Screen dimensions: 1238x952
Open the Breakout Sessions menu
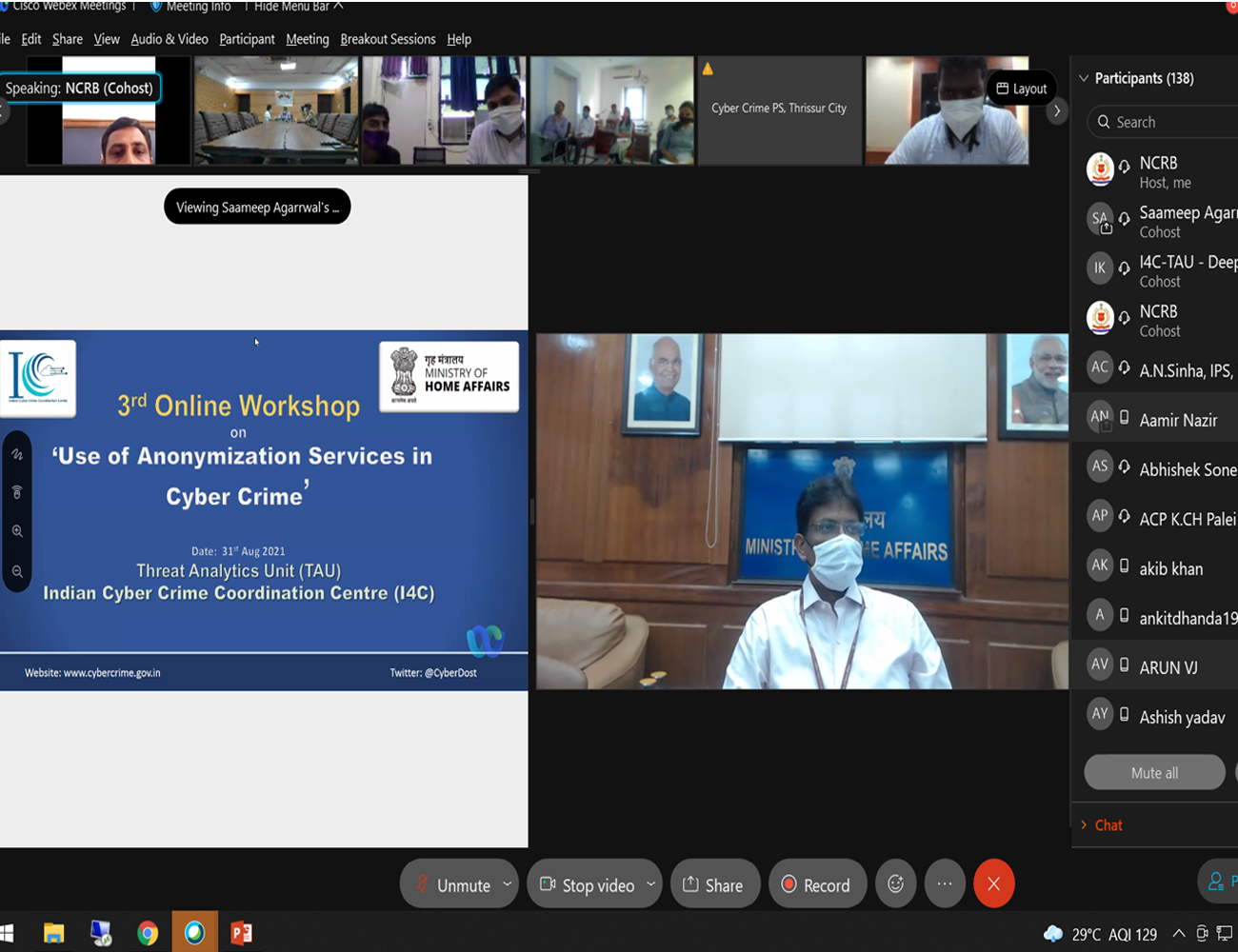click(x=388, y=39)
